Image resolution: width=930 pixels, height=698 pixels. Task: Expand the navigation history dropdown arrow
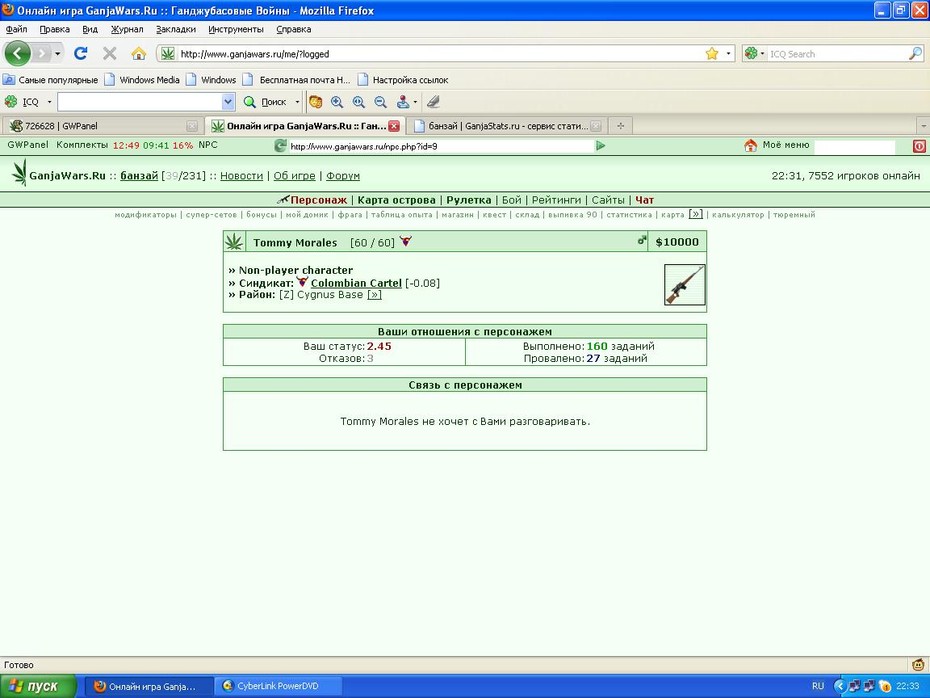(x=58, y=54)
